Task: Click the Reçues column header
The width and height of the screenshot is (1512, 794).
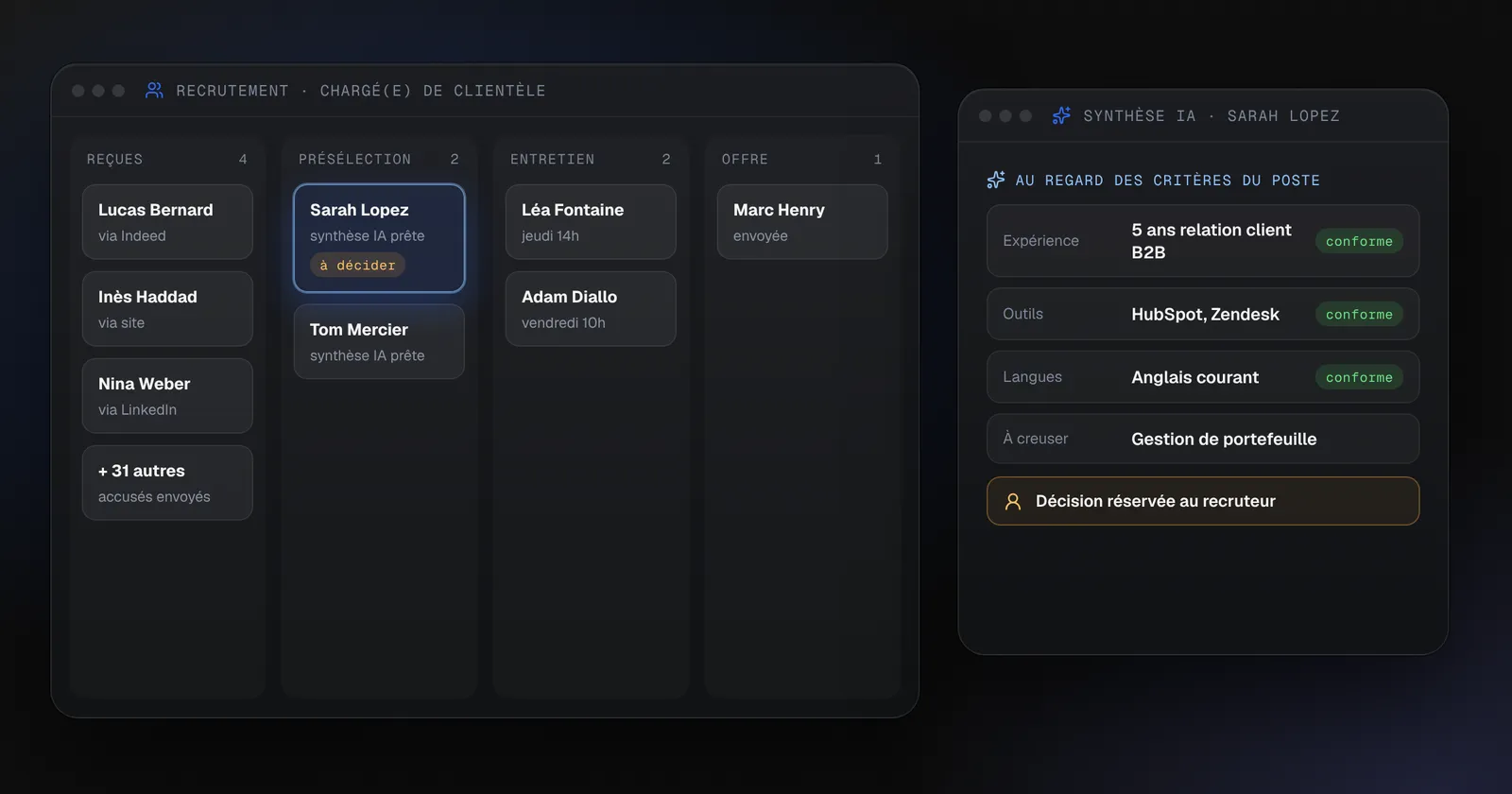Action: click(x=114, y=159)
